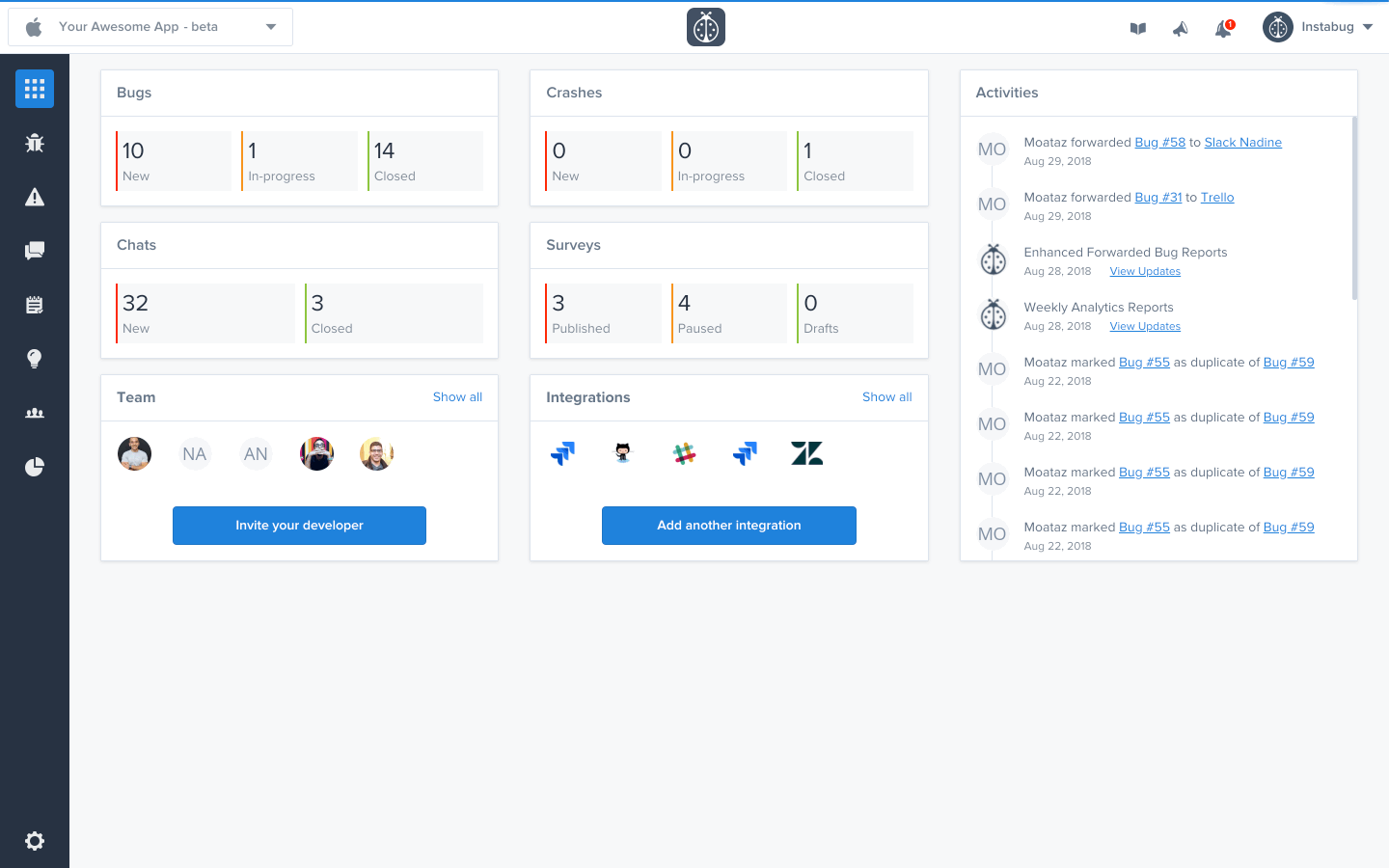Image resolution: width=1389 pixels, height=868 pixels.
Task: Click team member photo with glasses
Action: tap(377, 454)
